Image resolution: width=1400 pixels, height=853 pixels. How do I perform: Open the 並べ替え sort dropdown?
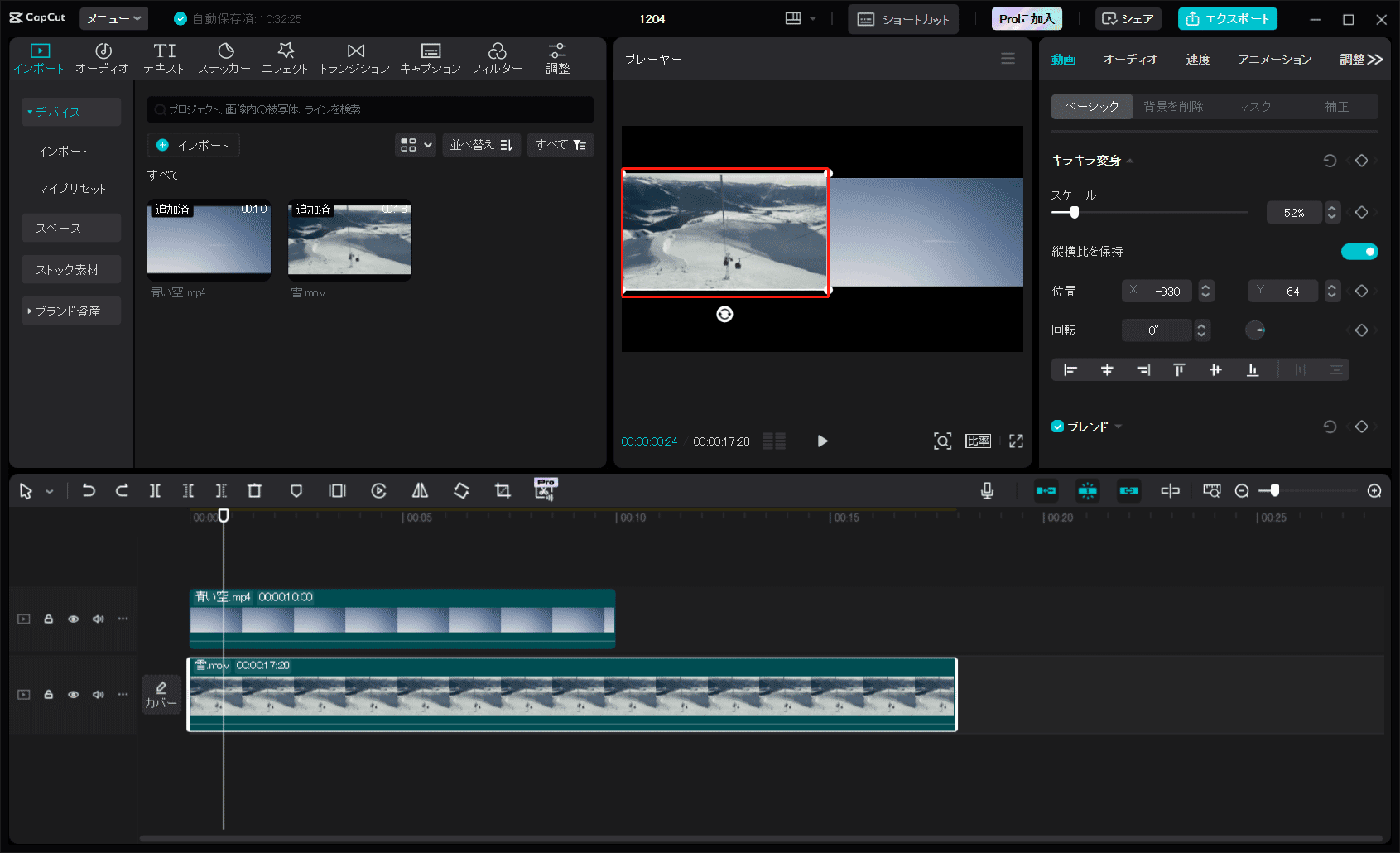coord(481,144)
